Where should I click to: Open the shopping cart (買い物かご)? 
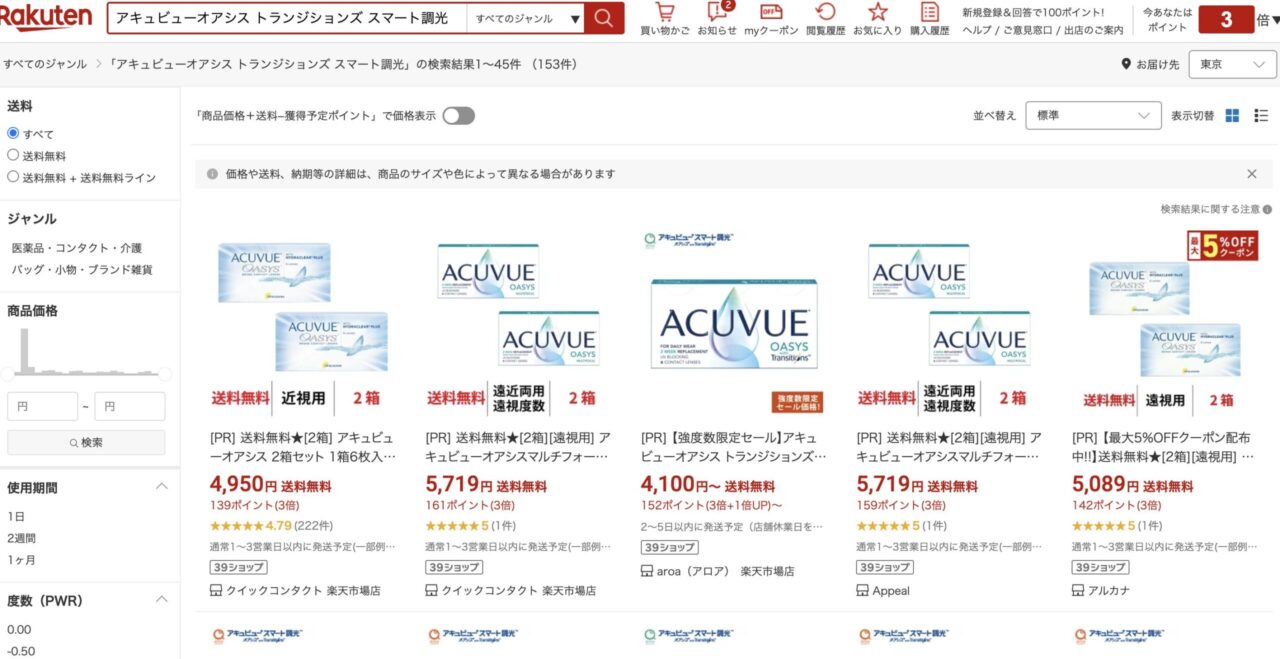click(664, 12)
